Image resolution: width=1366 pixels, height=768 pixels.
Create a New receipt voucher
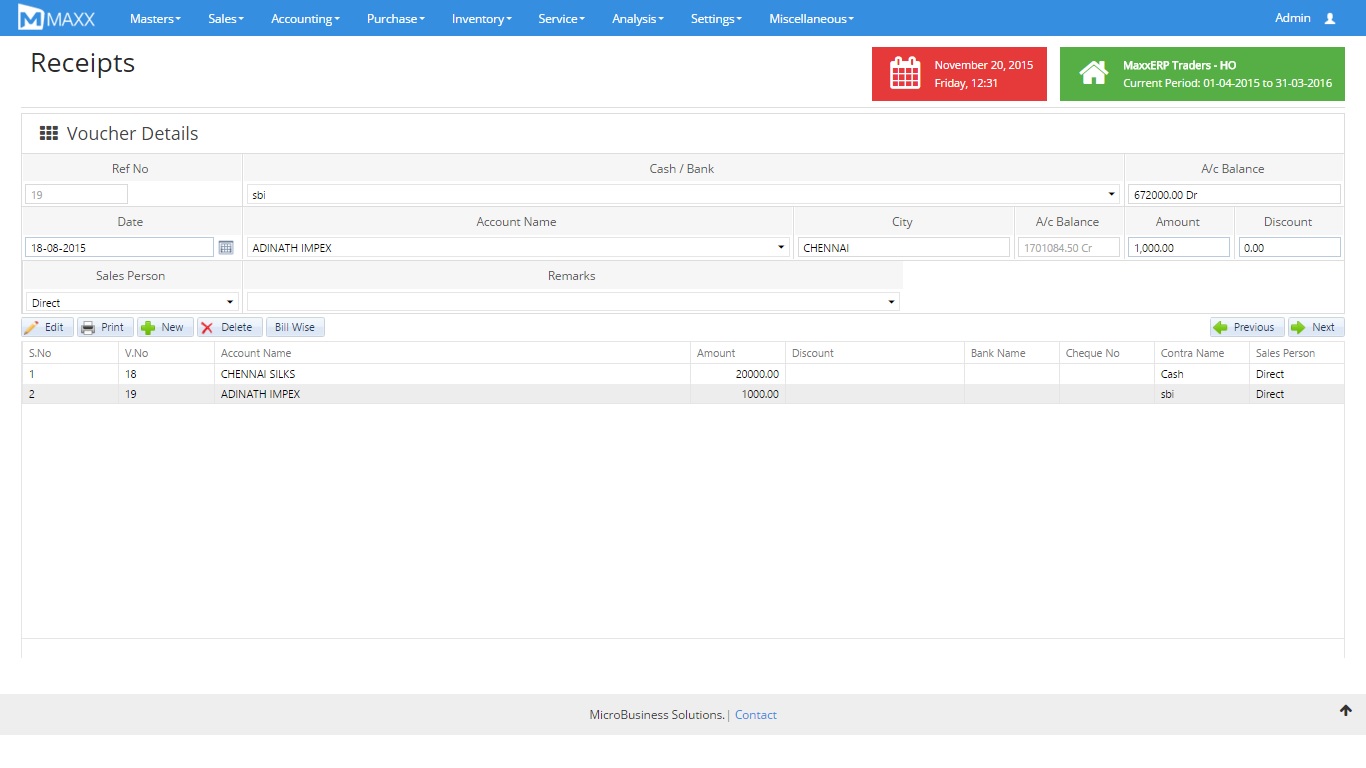pos(163,327)
